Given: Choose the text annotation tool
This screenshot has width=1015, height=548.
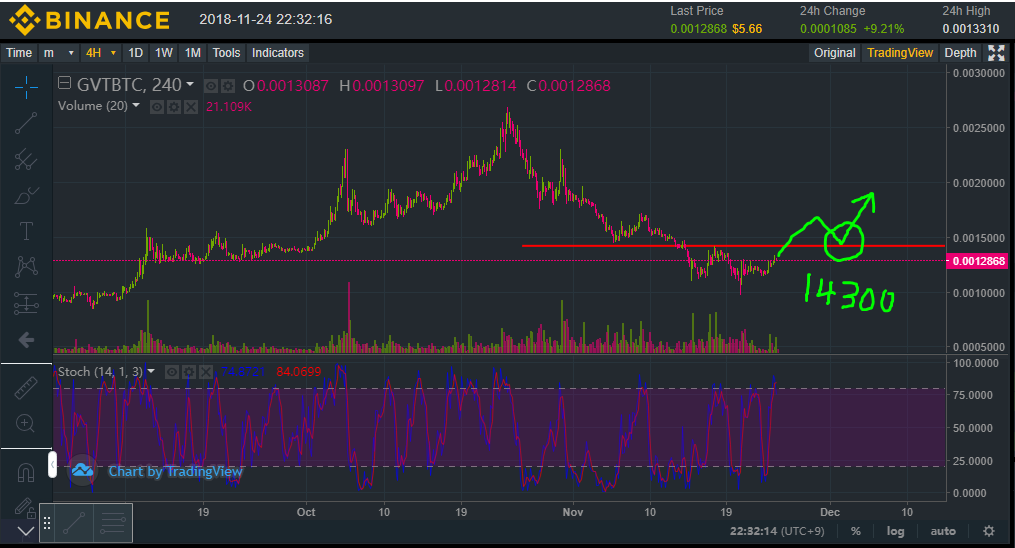Looking at the screenshot, I should coord(26,231).
